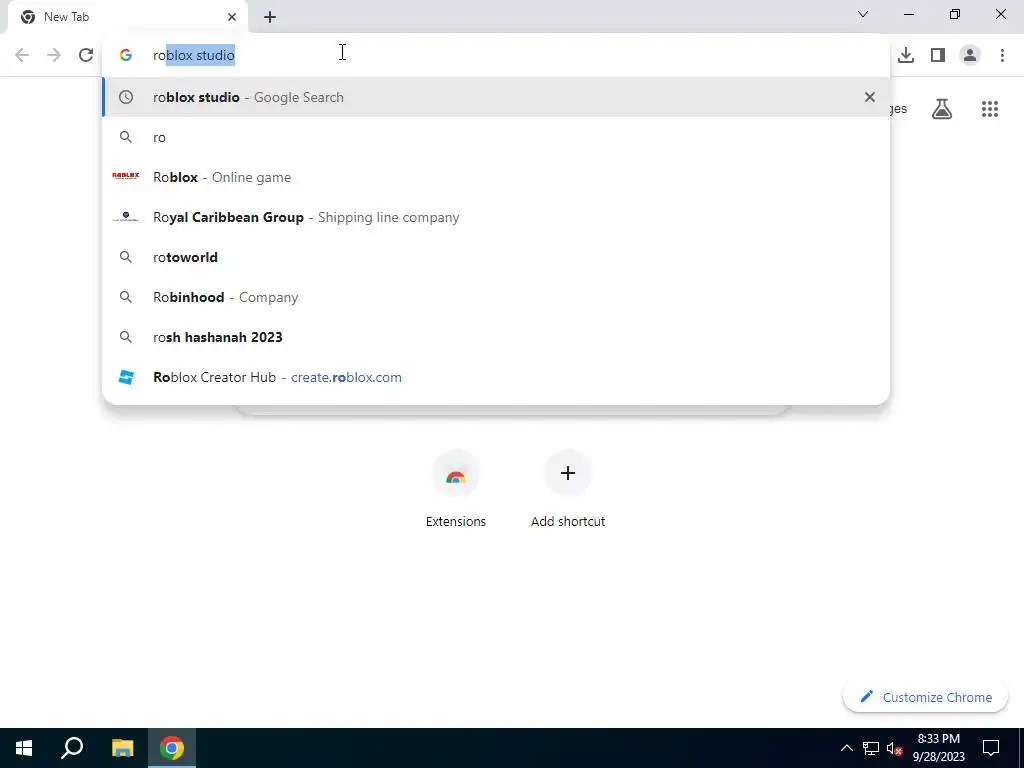Open a new tab with plus button

[270, 17]
